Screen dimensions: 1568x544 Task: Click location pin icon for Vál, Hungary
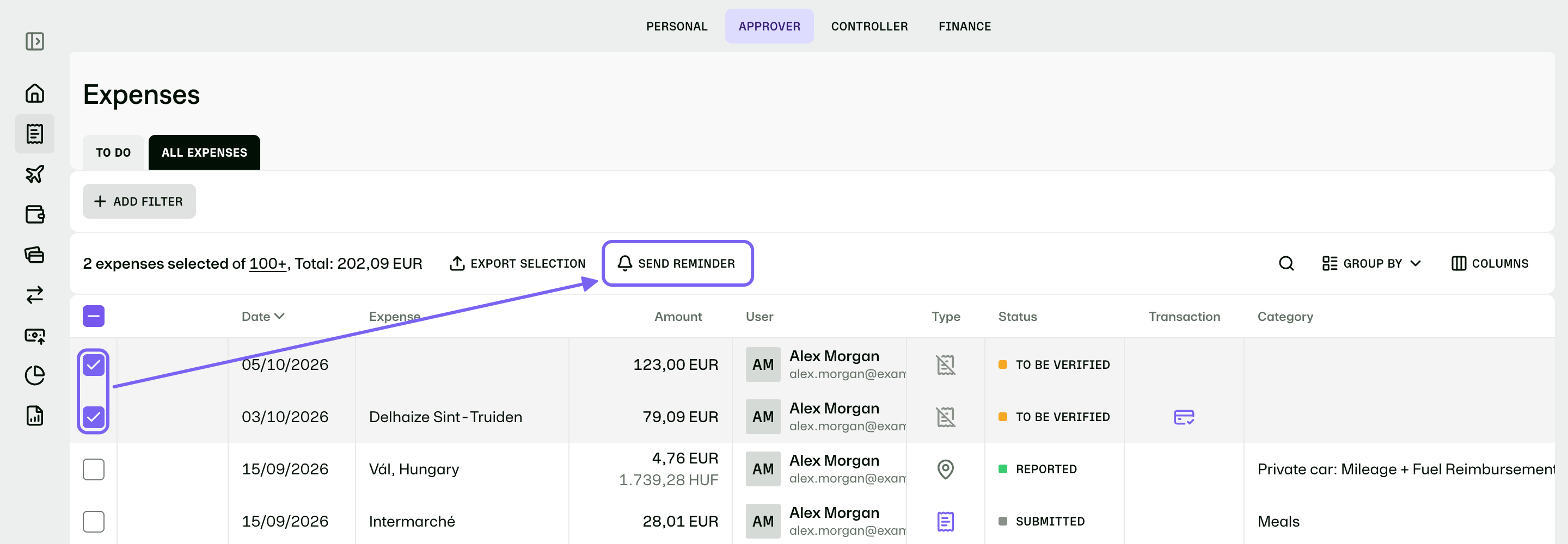945,469
